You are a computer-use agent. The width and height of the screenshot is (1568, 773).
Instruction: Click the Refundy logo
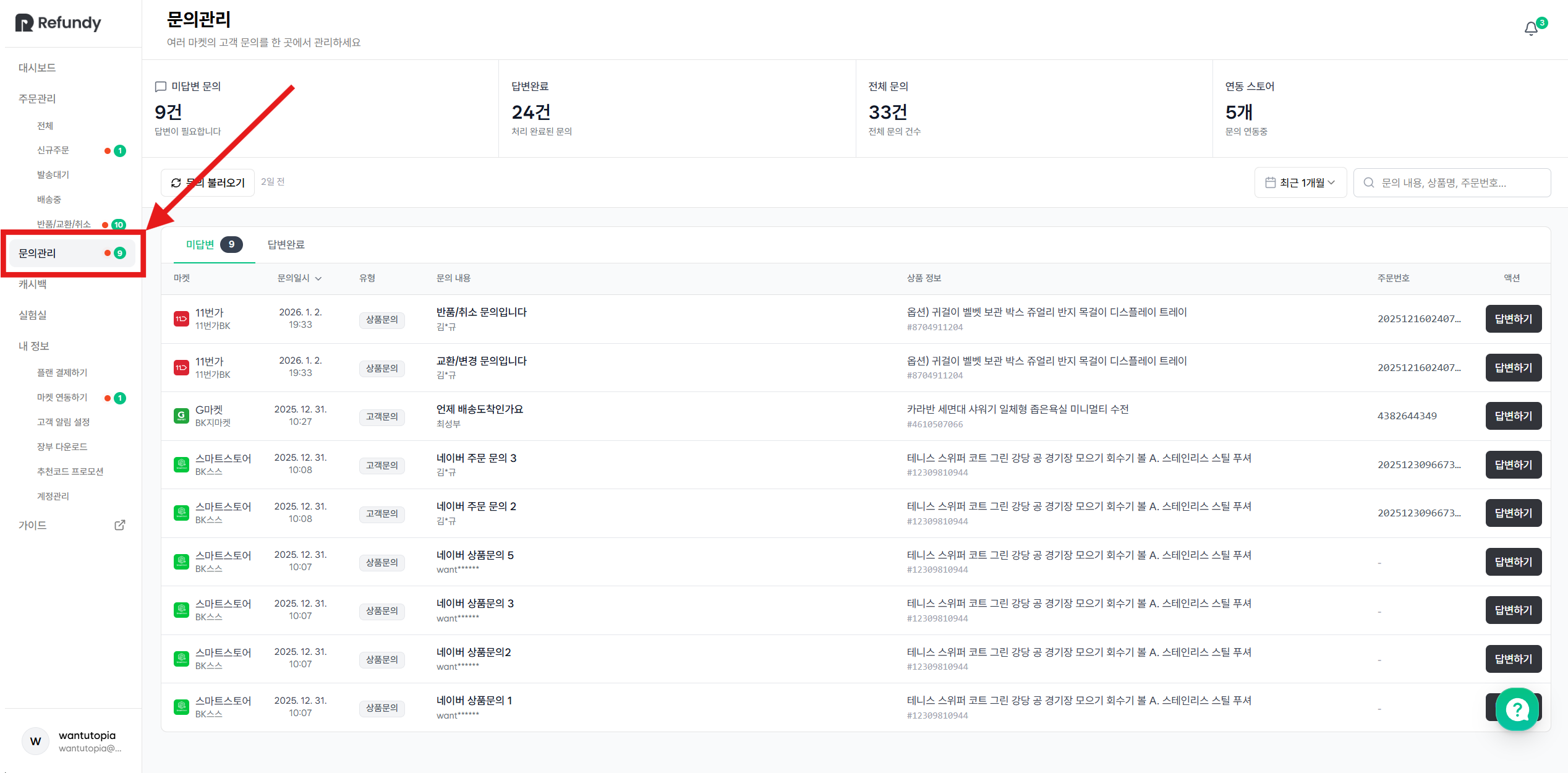click(x=58, y=23)
